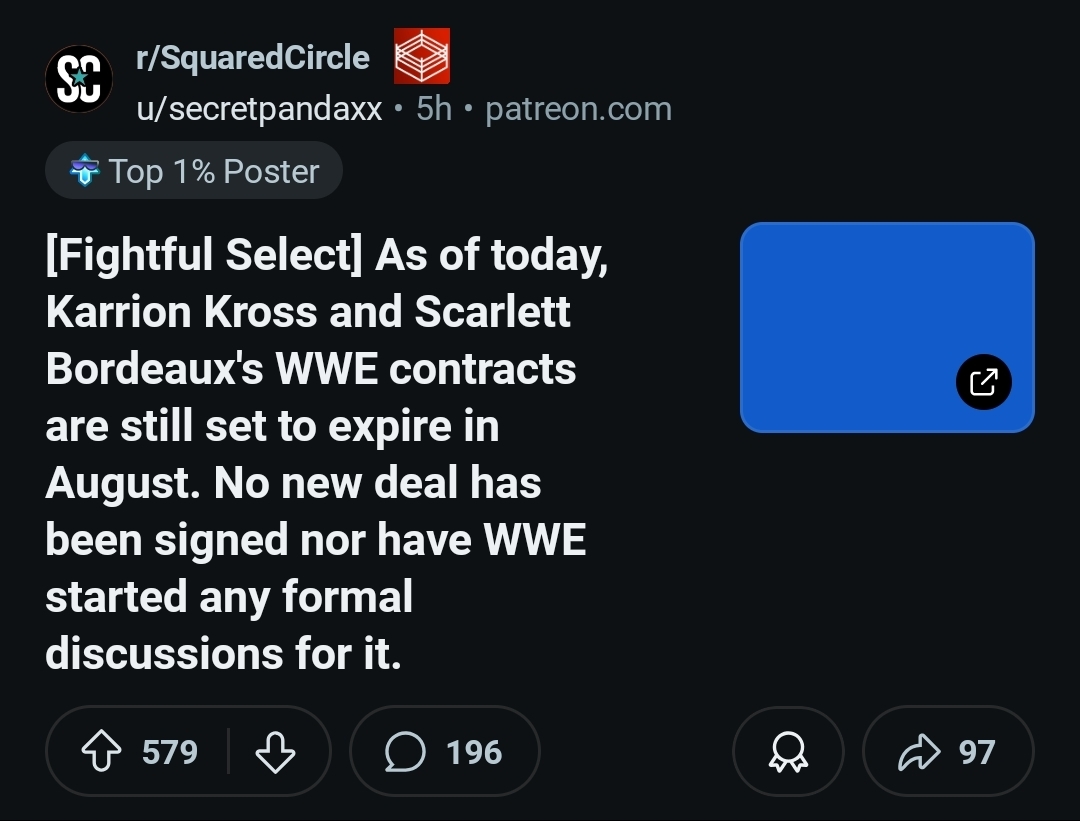Open external link icon on blue thumbnail
The width and height of the screenshot is (1080, 821).
983,381
